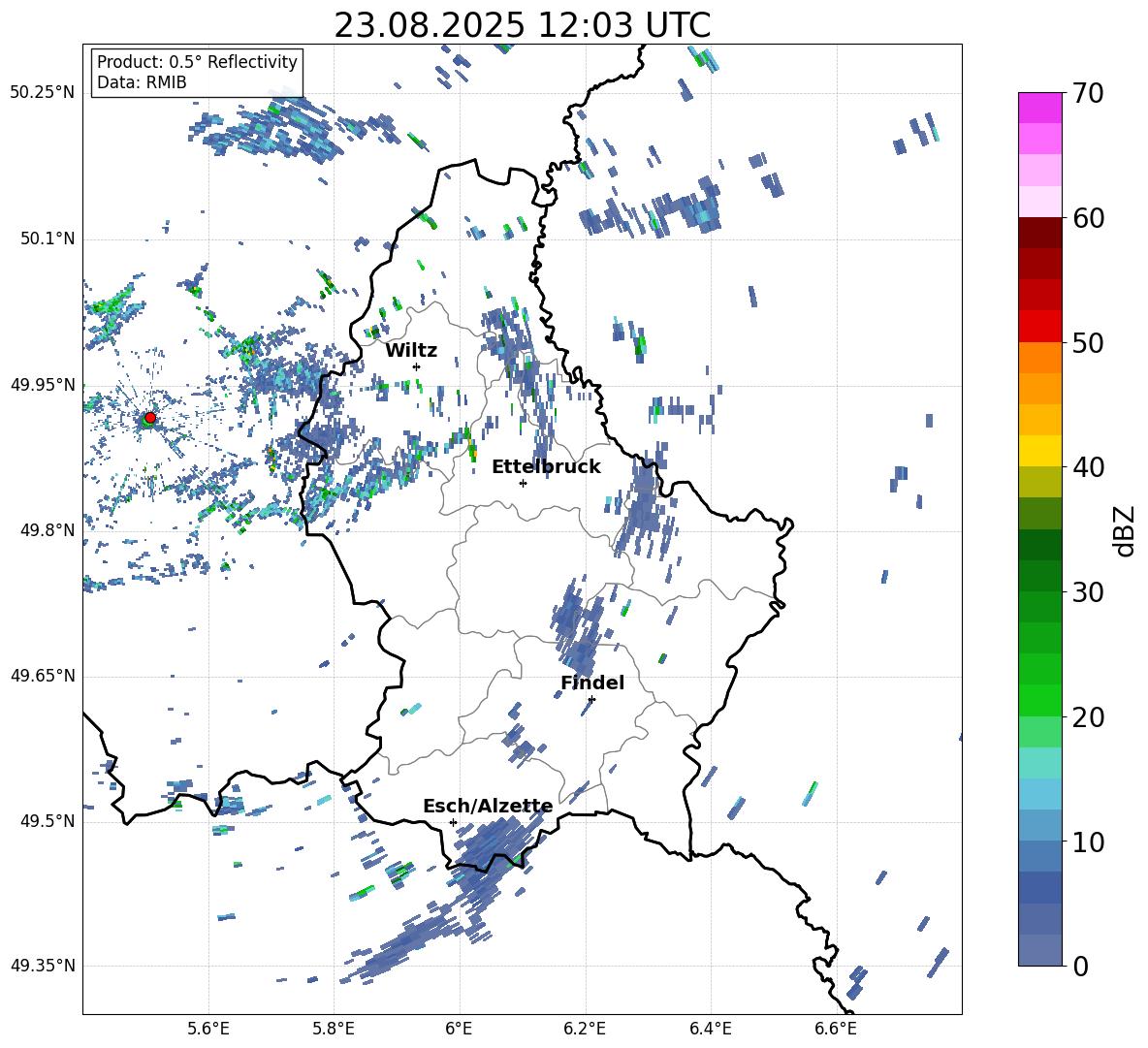Click the bottom slate-blue colorbar segment above 0
Image resolution: width=1148 pixels, height=1048 pixels.
click(x=1039, y=950)
